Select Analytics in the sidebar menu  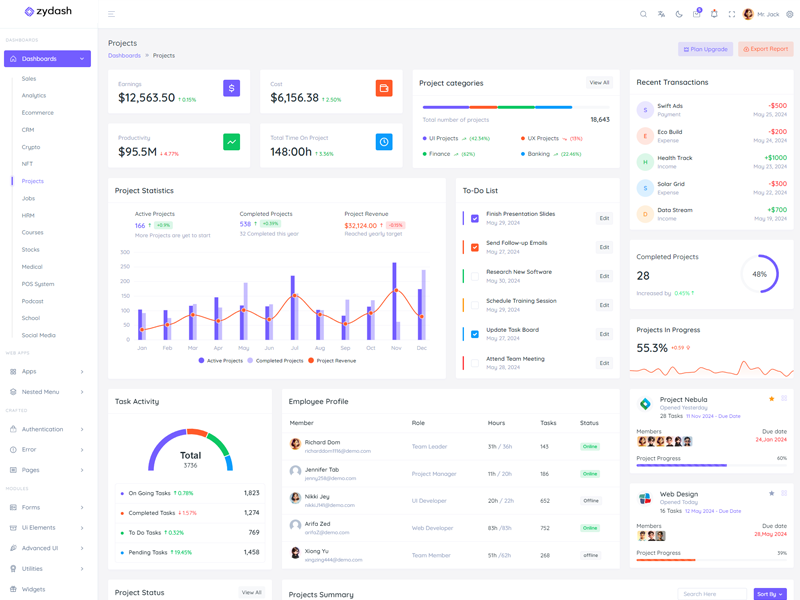click(34, 96)
